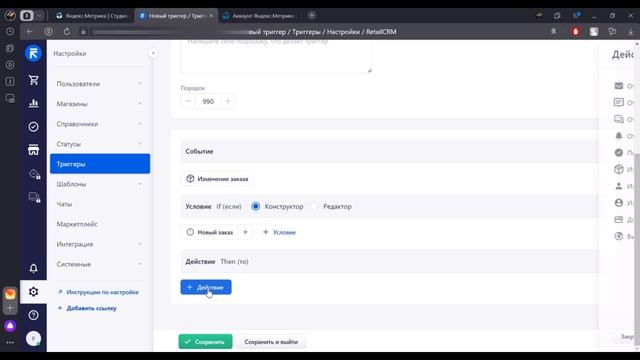
Task: Select the message note action icon
Action: [x=619, y=102]
